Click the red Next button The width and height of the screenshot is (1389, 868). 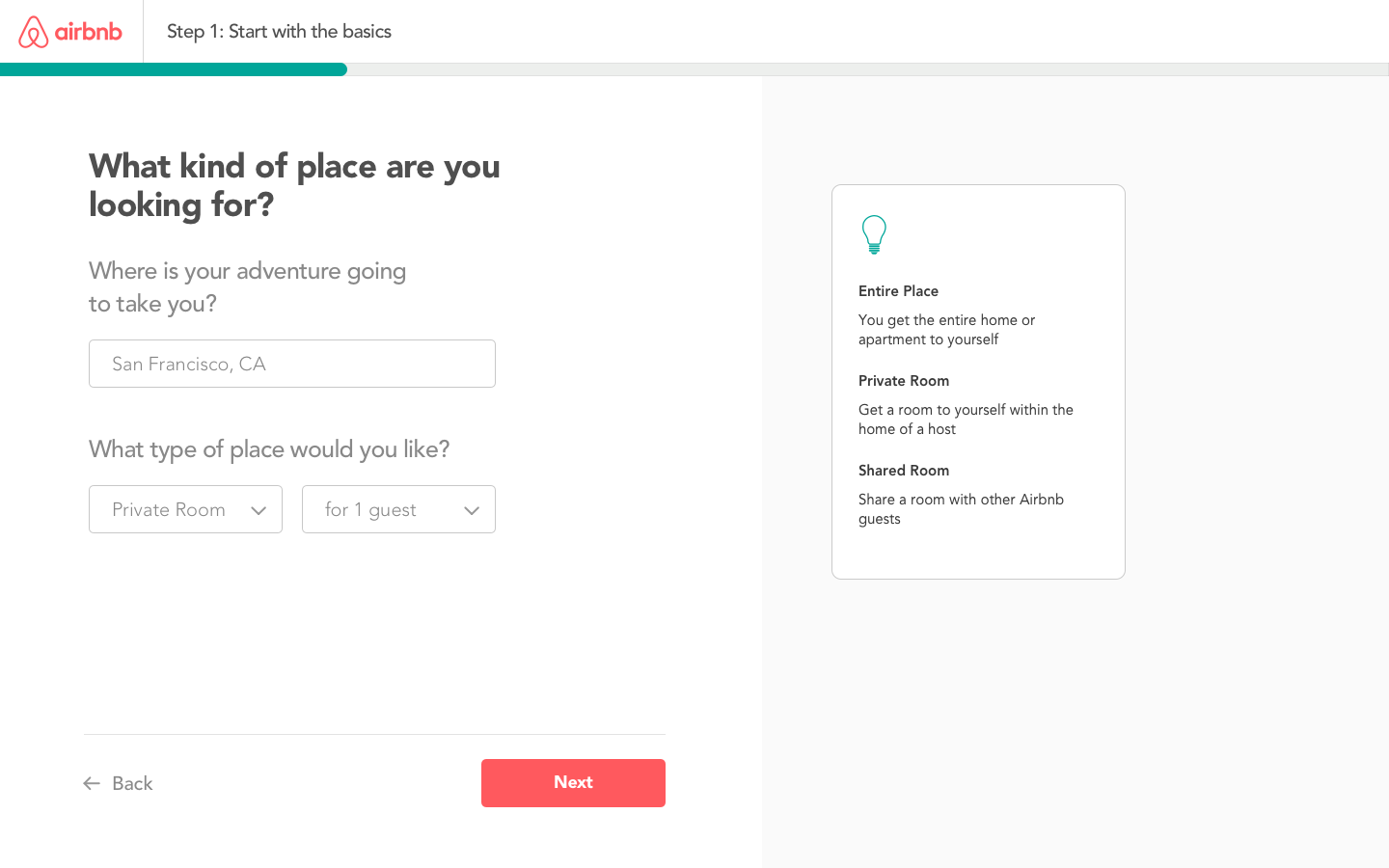(x=573, y=783)
